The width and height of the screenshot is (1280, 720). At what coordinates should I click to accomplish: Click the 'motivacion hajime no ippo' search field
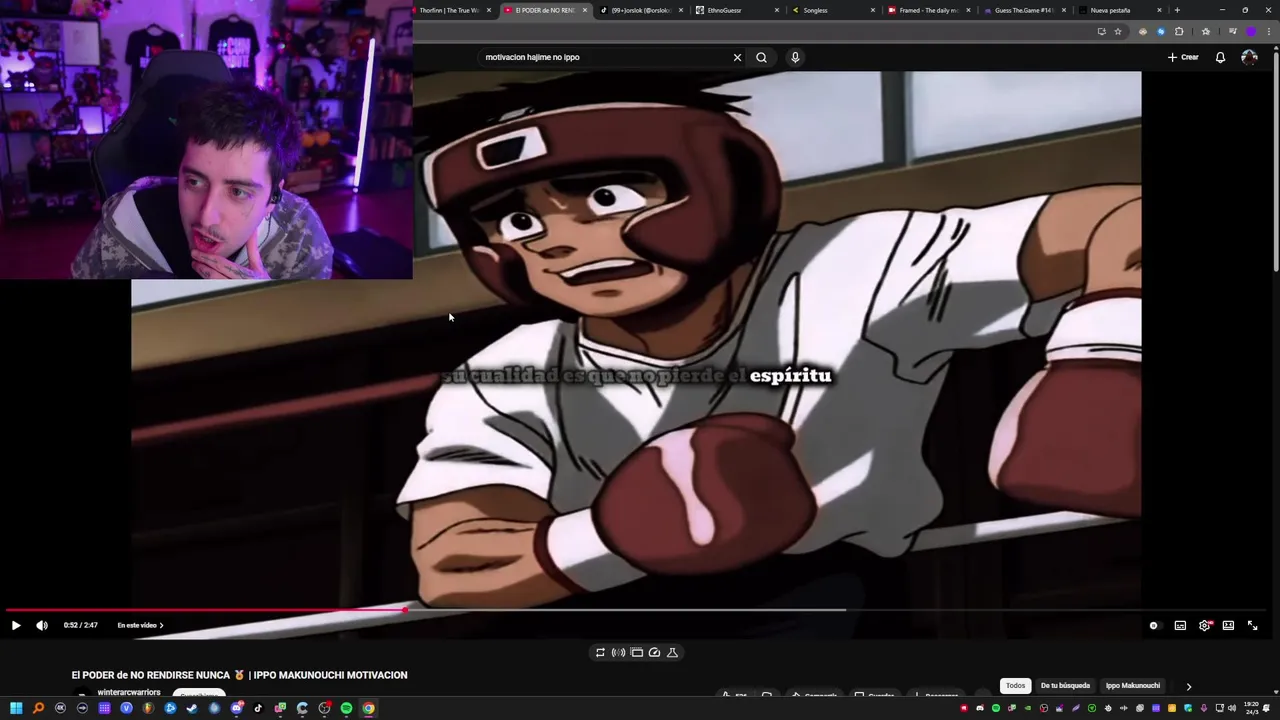click(x=605, y=57)
